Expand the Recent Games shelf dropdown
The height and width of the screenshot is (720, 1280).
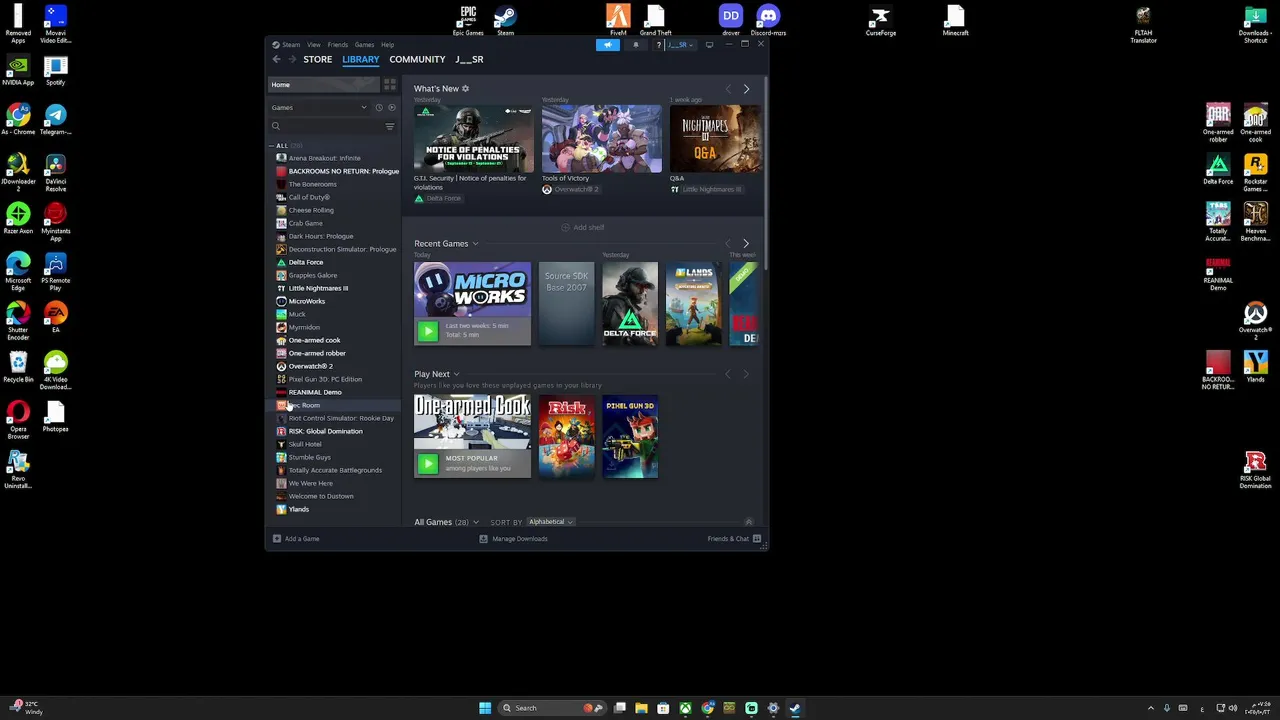tap(475, 244)
